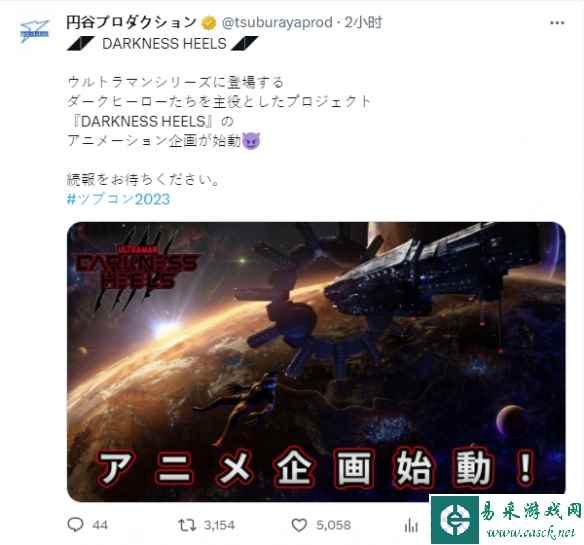
Task: Click the gold verified badge
Action: [209, 23]
